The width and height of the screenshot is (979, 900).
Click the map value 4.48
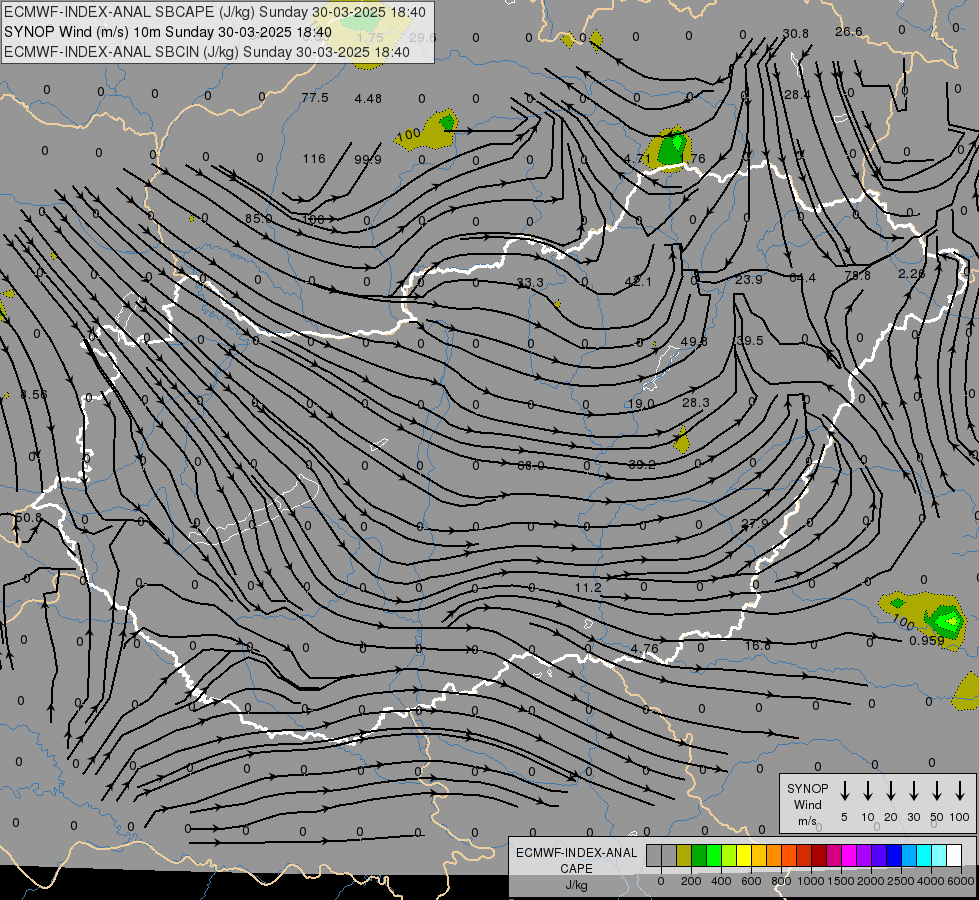click(x=368, y=98)
